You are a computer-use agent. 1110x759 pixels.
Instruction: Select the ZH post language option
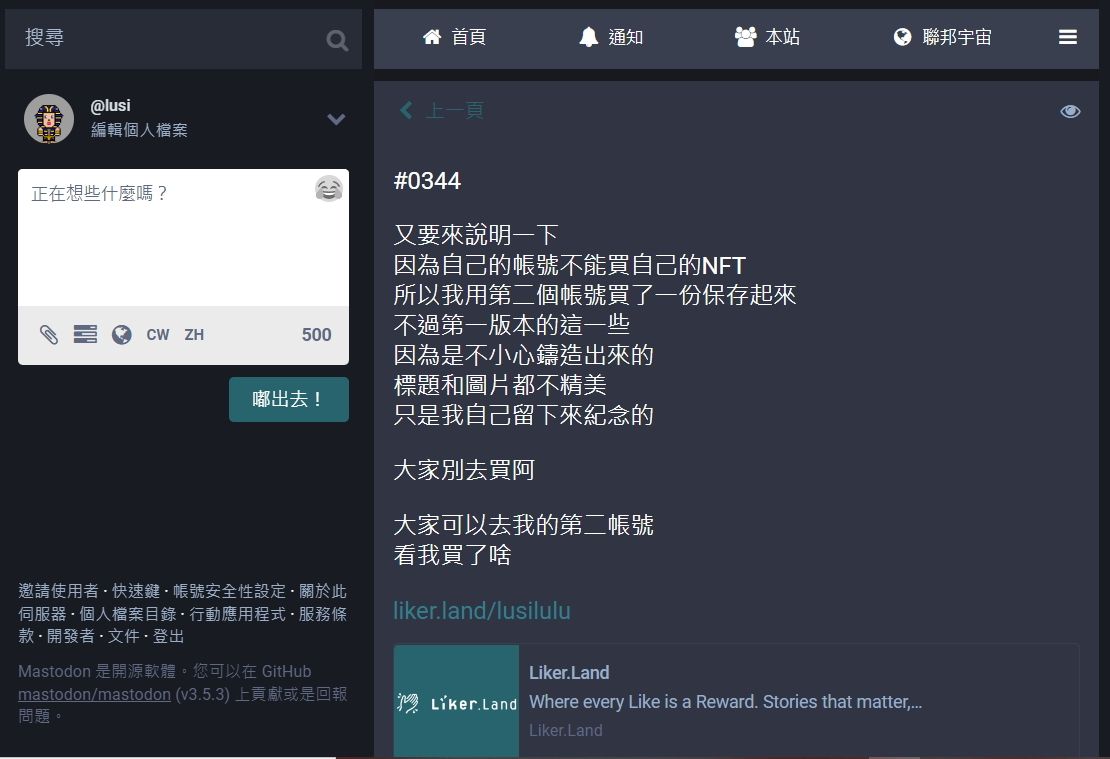(194, 334)
